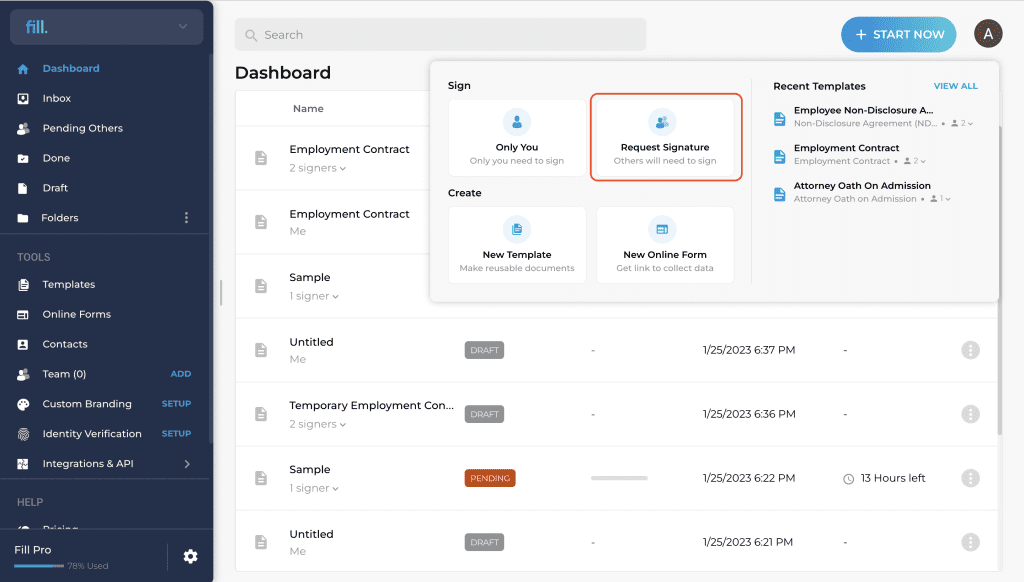
Task: Click the pending Sample progress bar
Action: (x=619, y=478)
